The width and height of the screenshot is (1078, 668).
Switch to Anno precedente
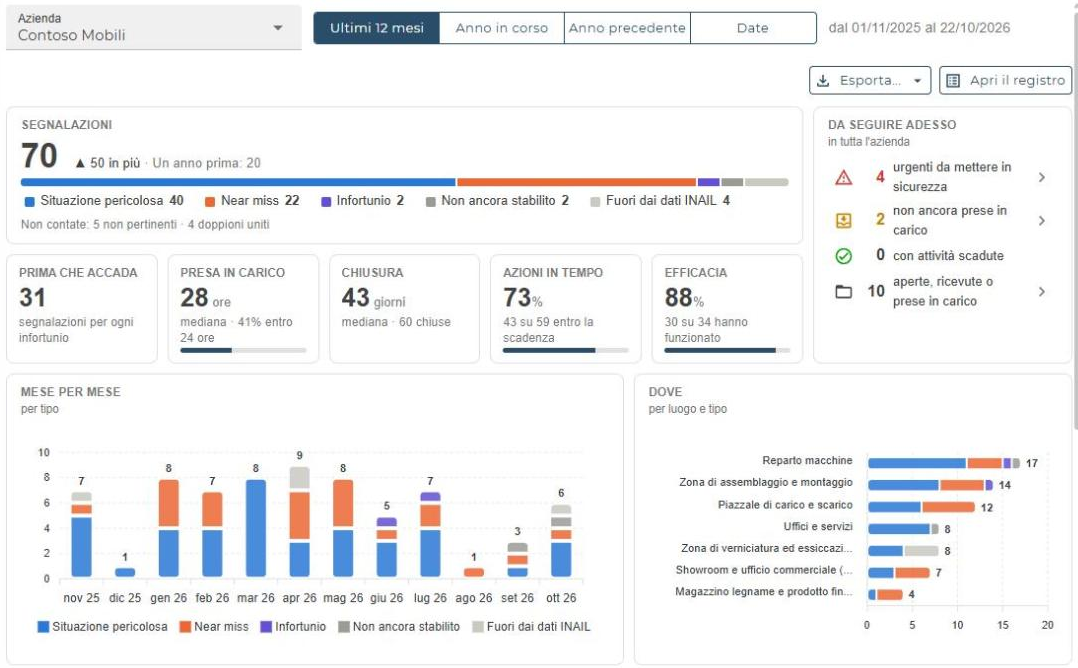(x=627, y=28)
